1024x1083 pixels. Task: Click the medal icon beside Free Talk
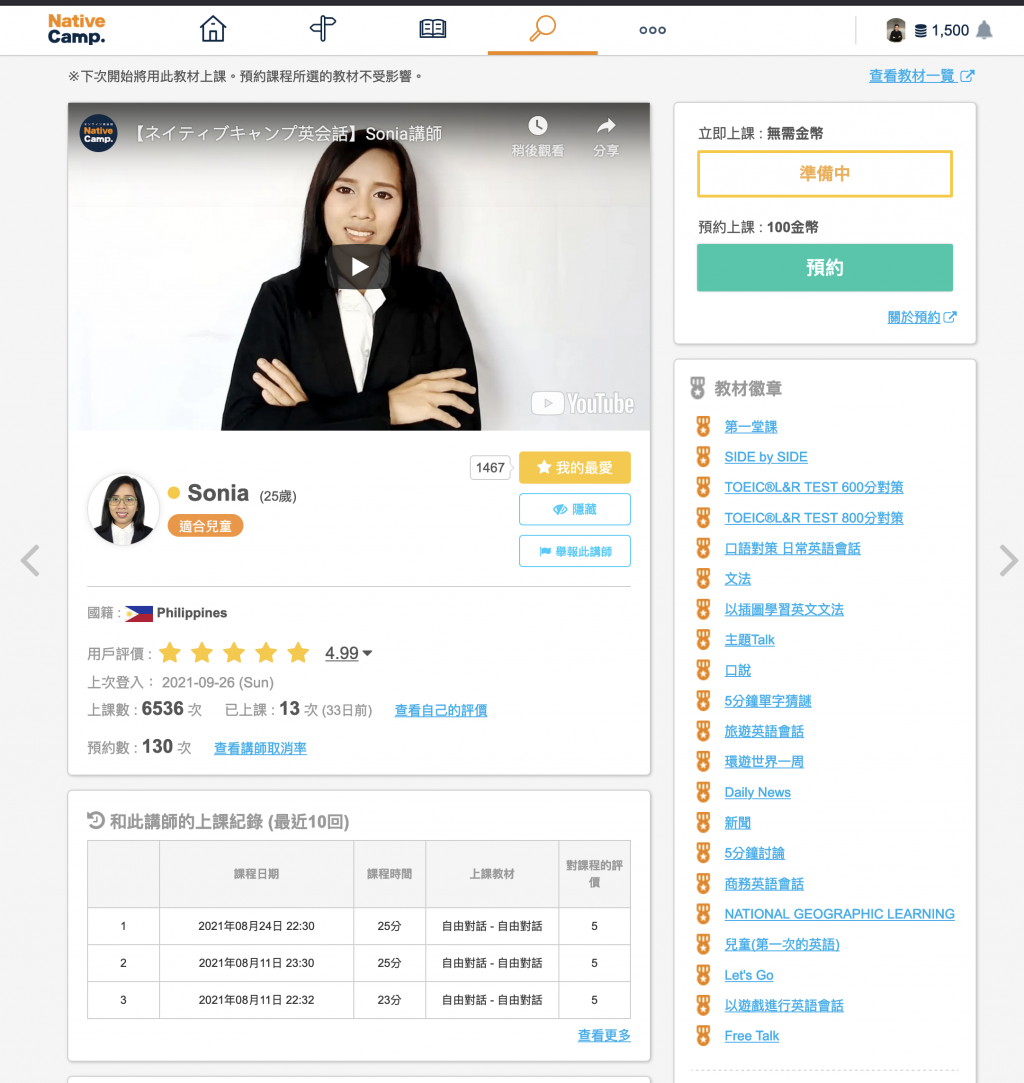coord(703,1035)
